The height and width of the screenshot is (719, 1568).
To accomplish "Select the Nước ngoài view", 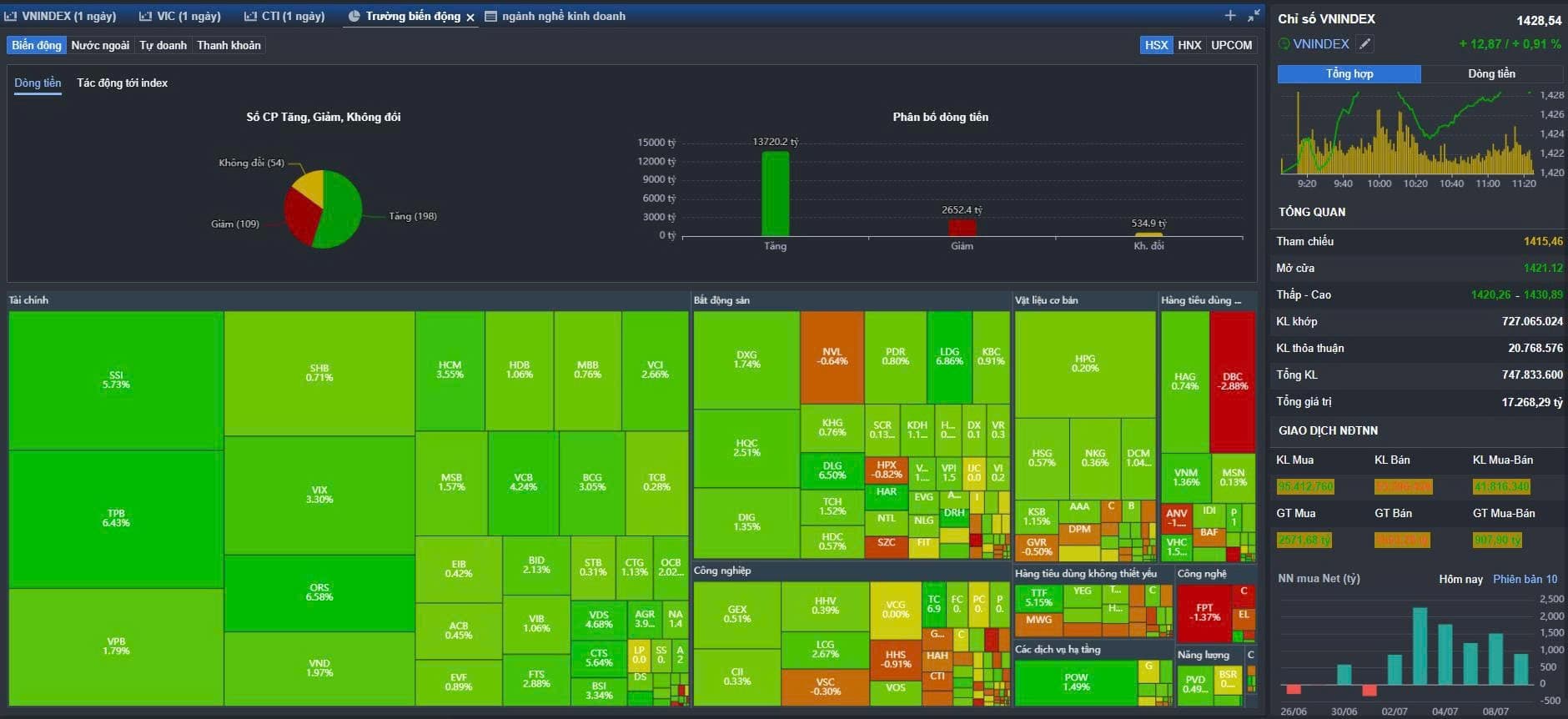I will tap(100, 45).
